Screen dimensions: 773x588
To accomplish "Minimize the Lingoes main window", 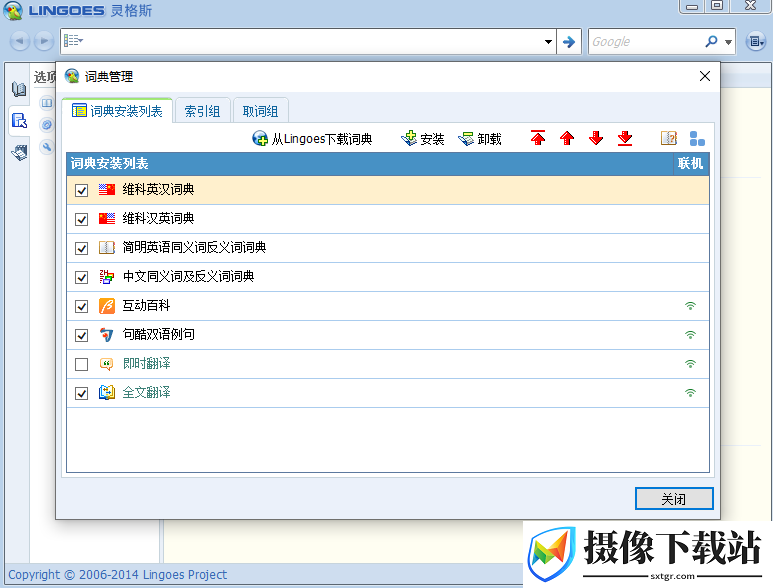I will click(x=692, y=6).
